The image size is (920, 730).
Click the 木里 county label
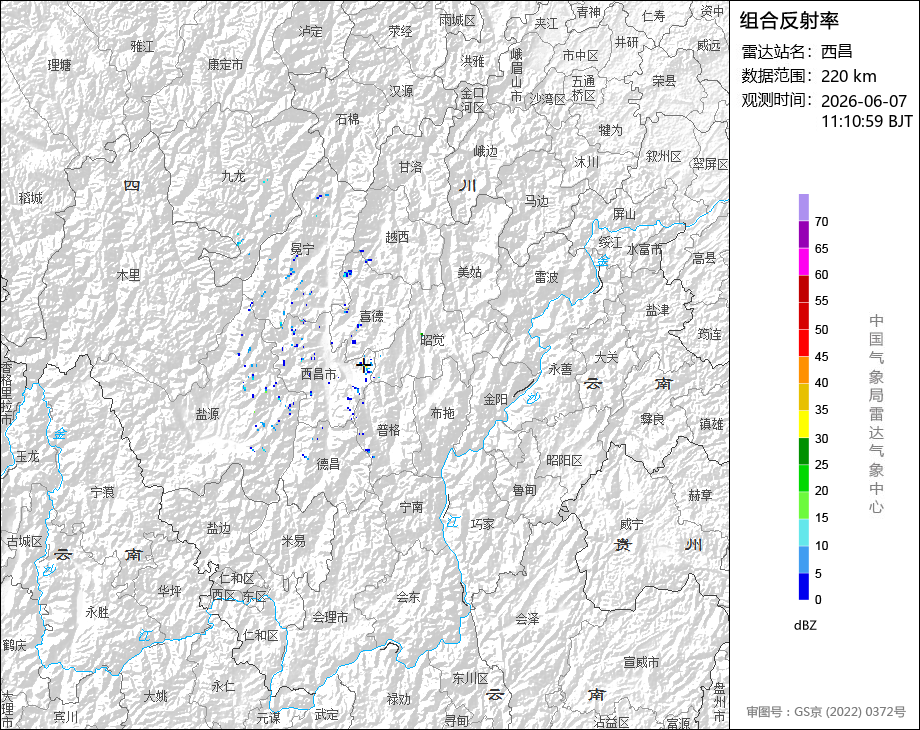pos(128,275)
